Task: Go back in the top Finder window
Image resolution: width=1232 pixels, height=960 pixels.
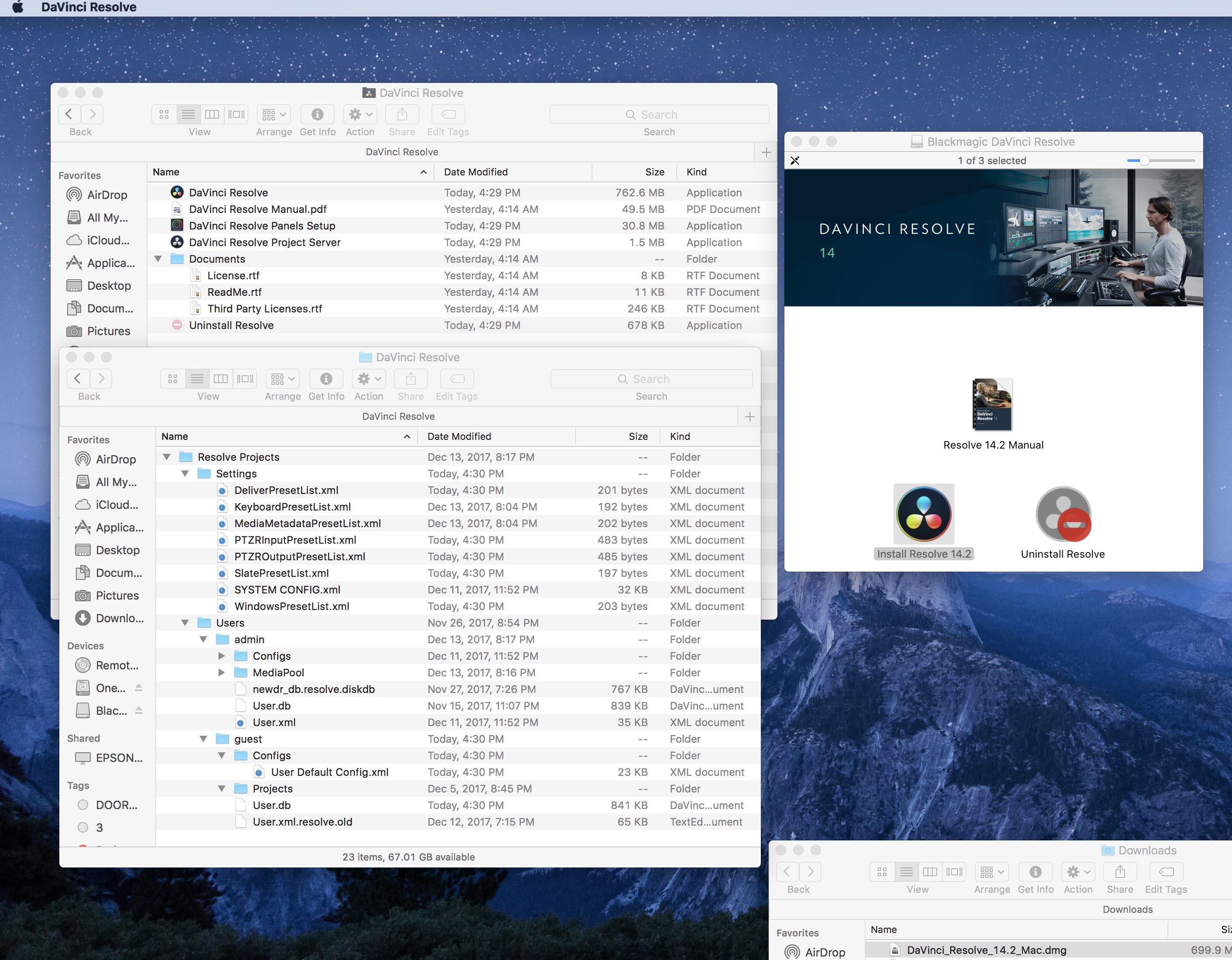Action: click(69, 115)
